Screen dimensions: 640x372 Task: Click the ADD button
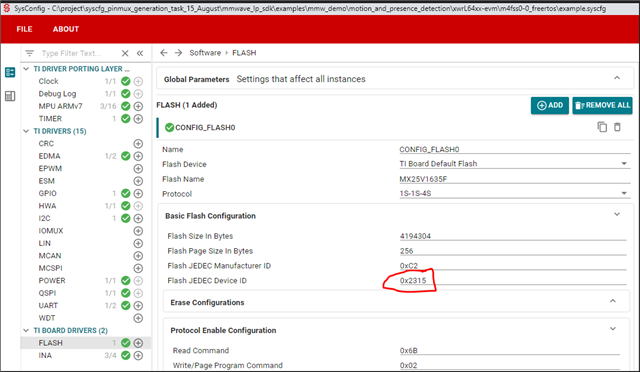click(x=550, y=105)
